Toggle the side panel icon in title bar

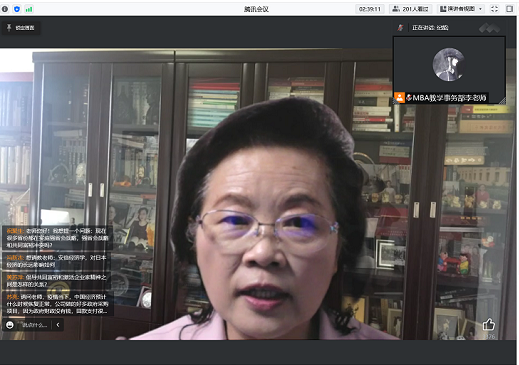coord(510,9)
